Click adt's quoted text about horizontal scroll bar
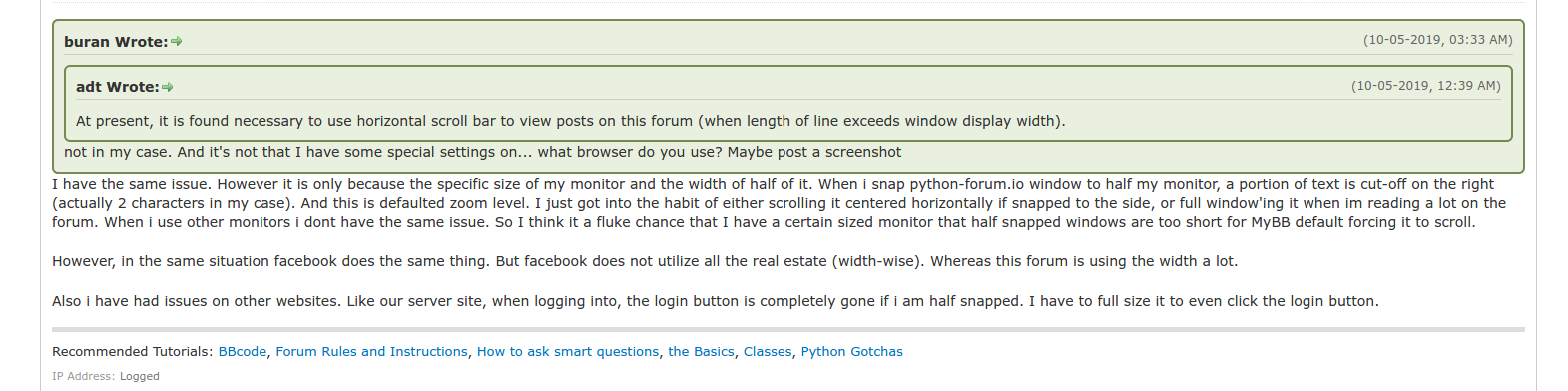This screenshot has height=391, width=1568. coord(571,121)
